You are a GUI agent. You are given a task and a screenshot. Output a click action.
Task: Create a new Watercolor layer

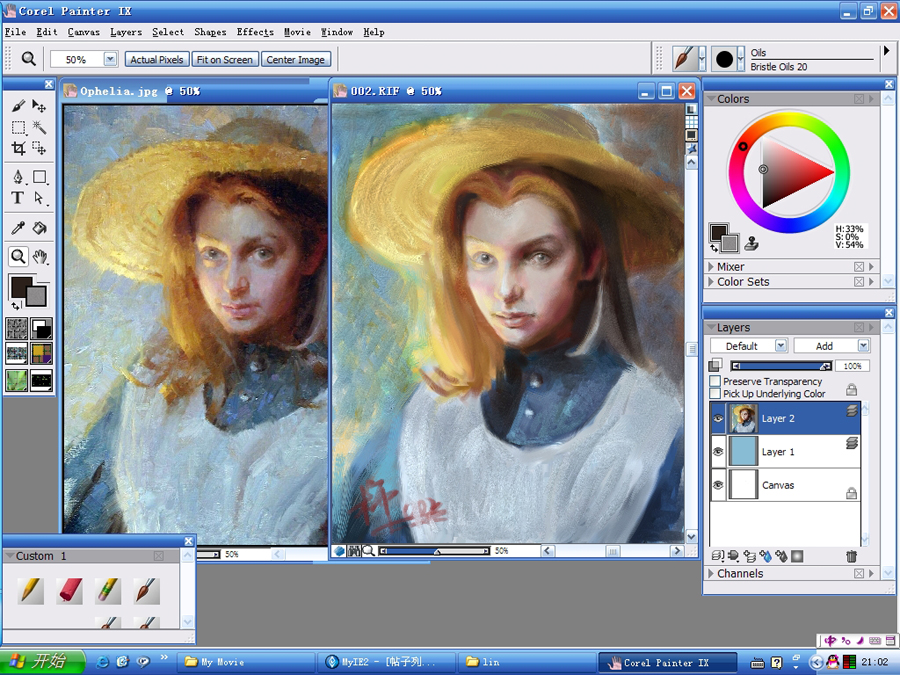(x=766, y=556)
